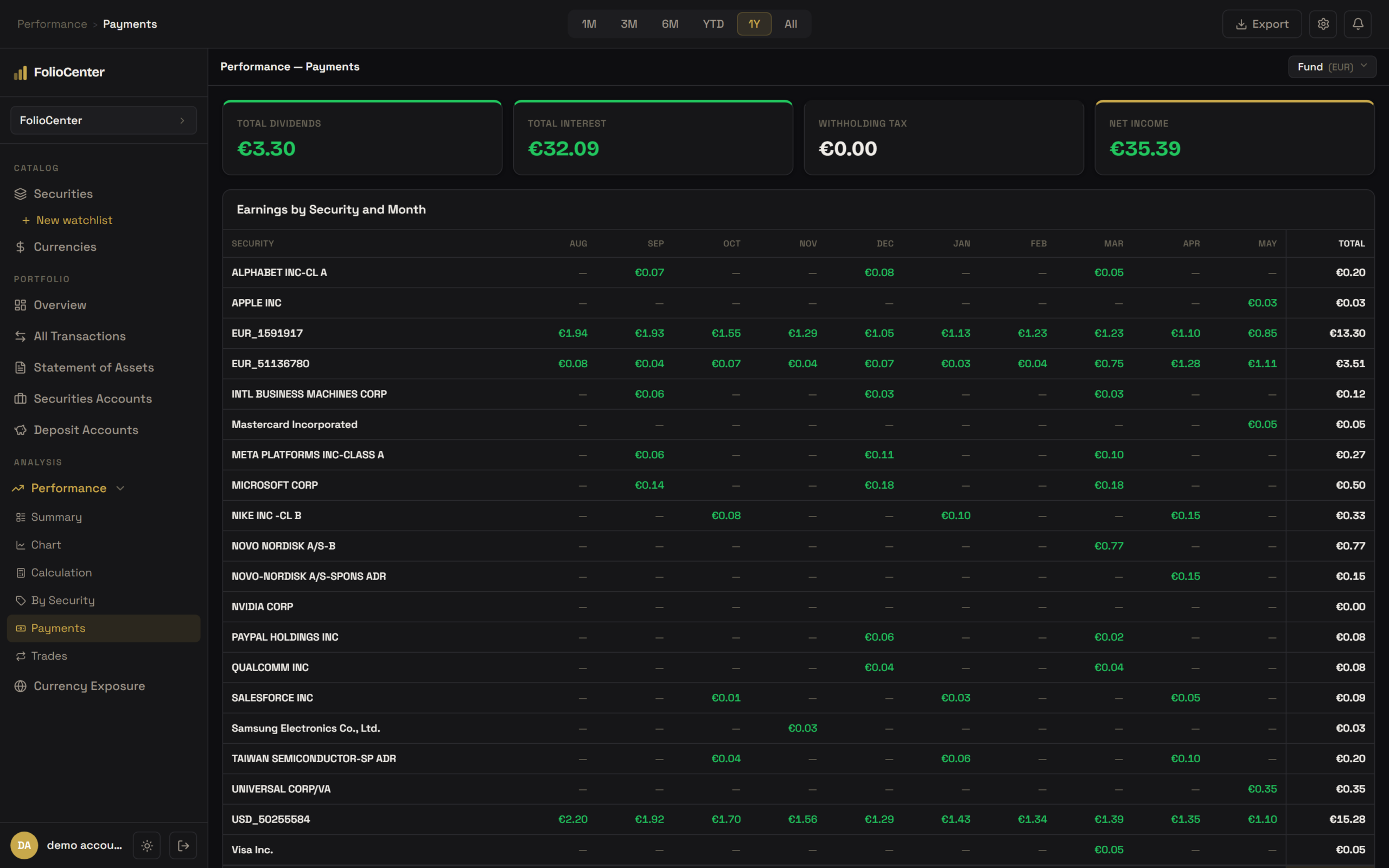The height and width of the screenshot is (868, 1389).
Task: Open Securities Accounts page
Action: 93,398
